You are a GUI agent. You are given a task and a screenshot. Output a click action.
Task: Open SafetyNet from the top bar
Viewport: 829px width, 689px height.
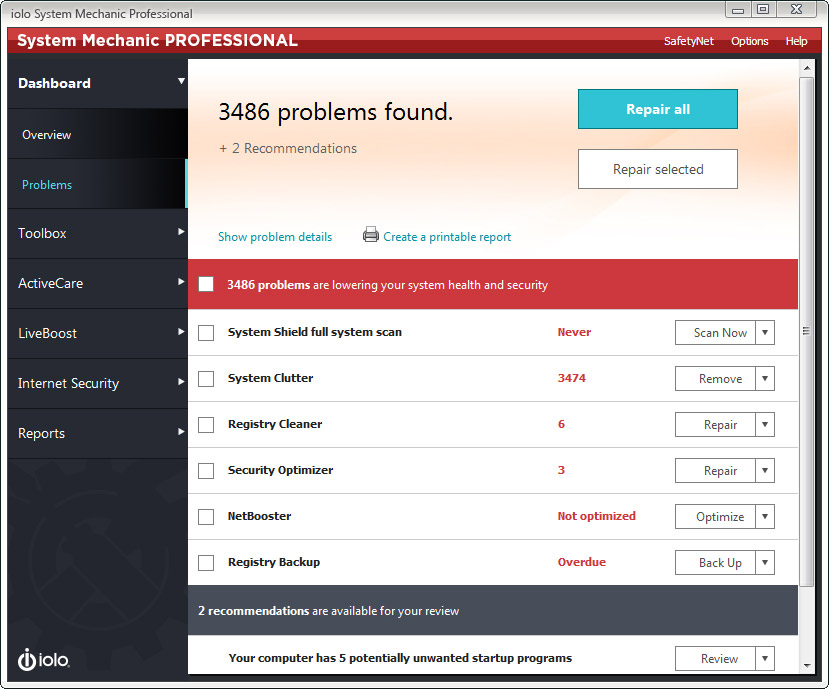click(688, 41)
